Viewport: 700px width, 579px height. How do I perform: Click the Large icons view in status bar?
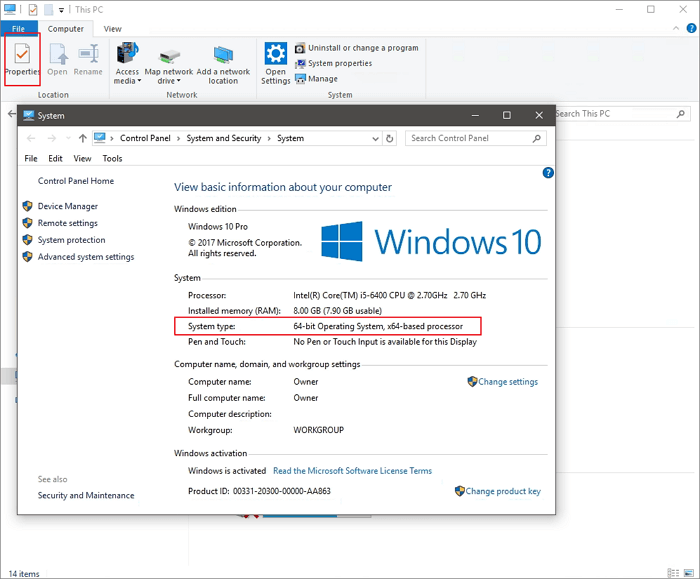pos(688,573)
